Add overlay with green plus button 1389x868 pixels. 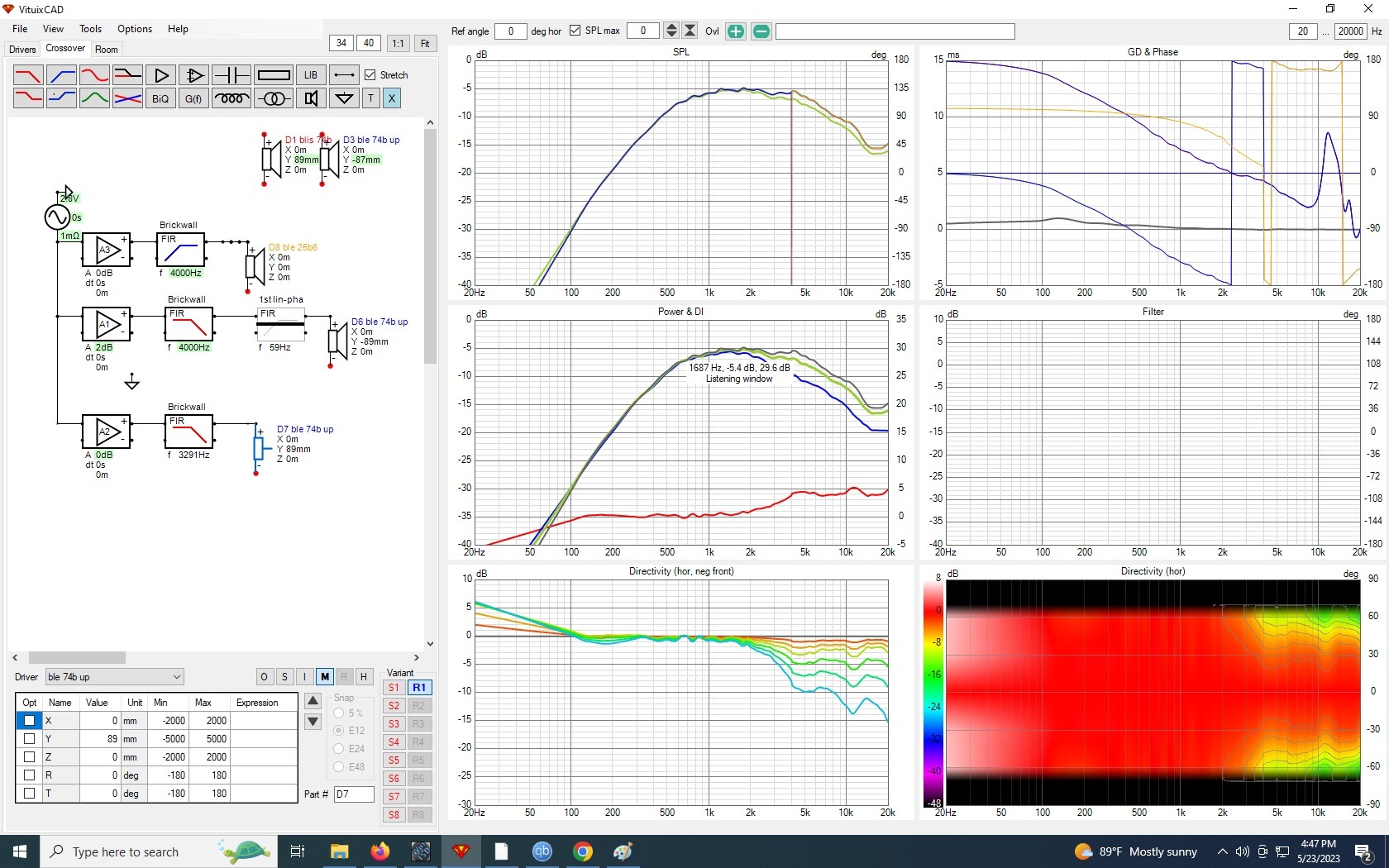735,31
